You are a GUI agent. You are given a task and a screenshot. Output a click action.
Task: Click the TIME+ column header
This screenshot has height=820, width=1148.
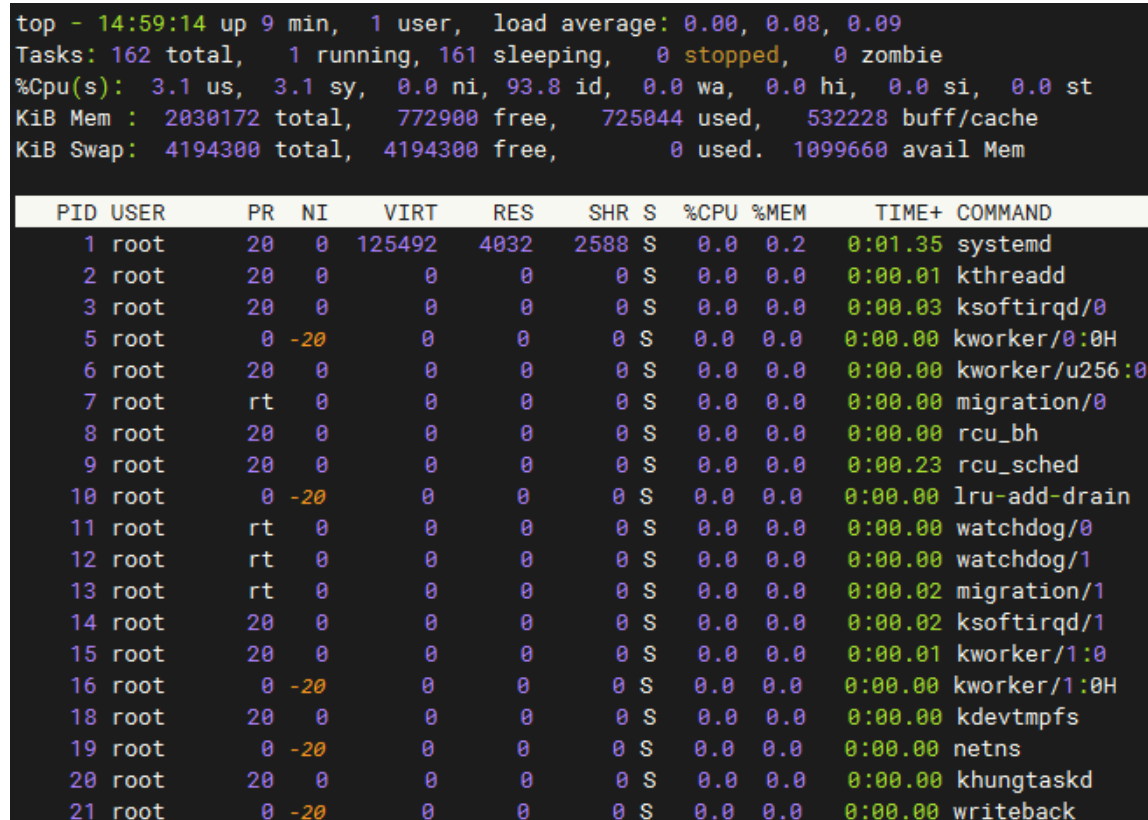point(909,212)
